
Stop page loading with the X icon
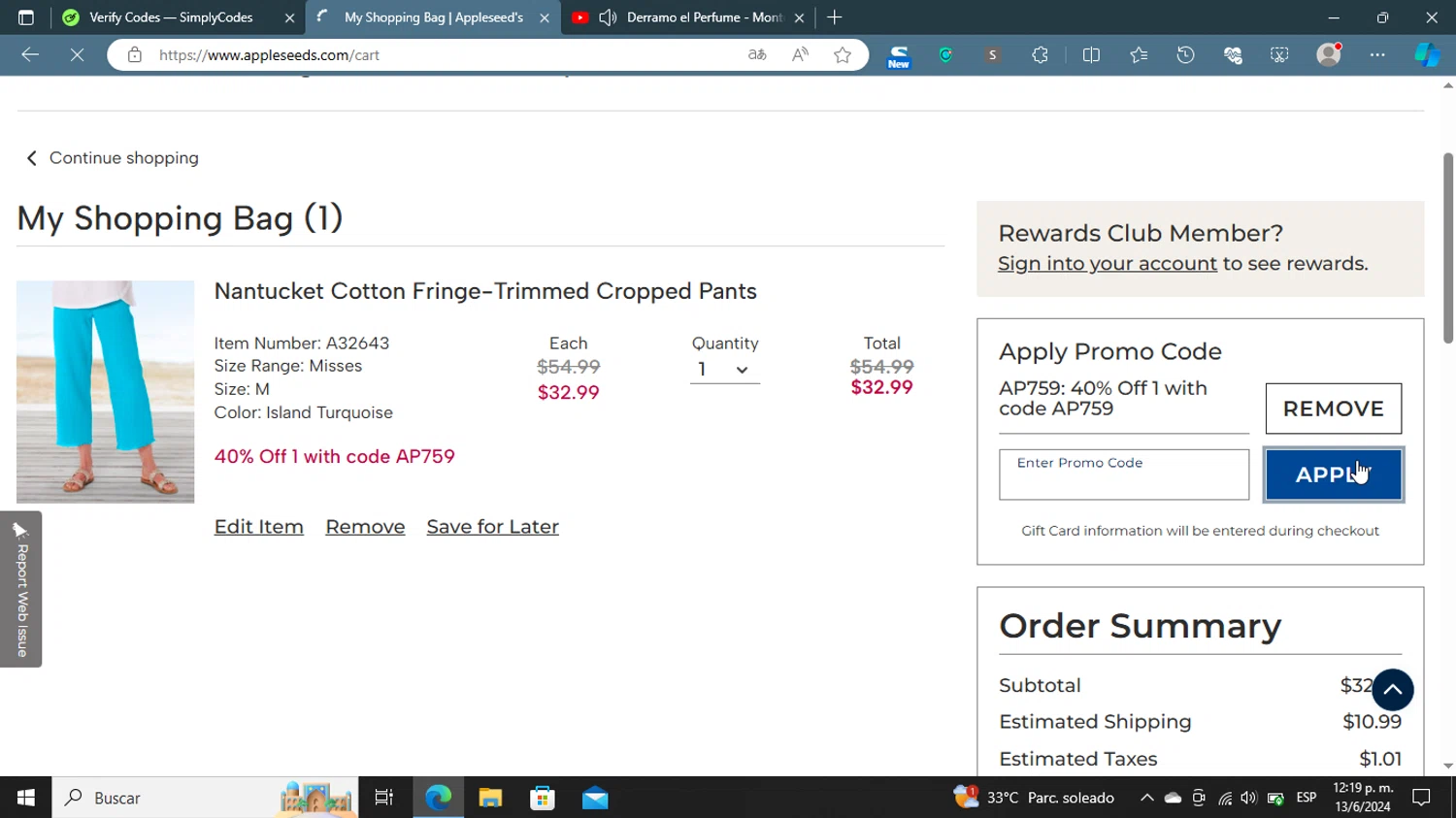click(77, 55)
